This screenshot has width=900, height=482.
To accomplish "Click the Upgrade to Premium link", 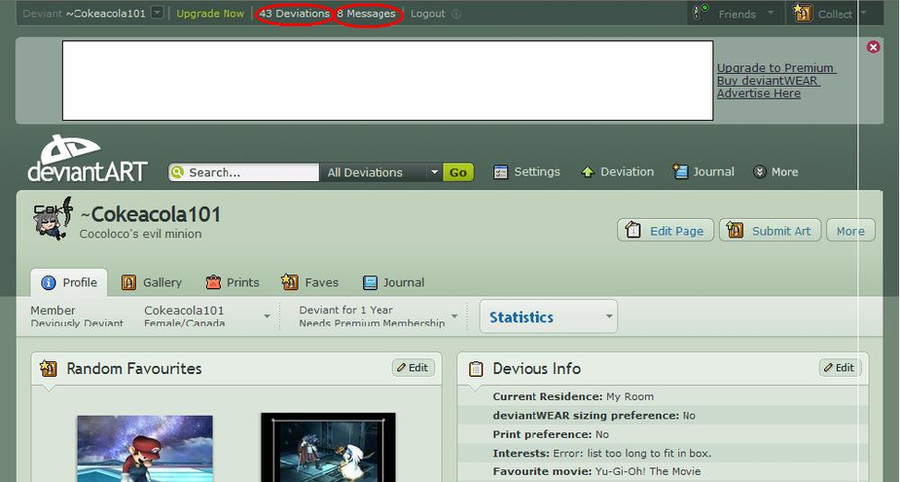I will click(x=775, y=68).
